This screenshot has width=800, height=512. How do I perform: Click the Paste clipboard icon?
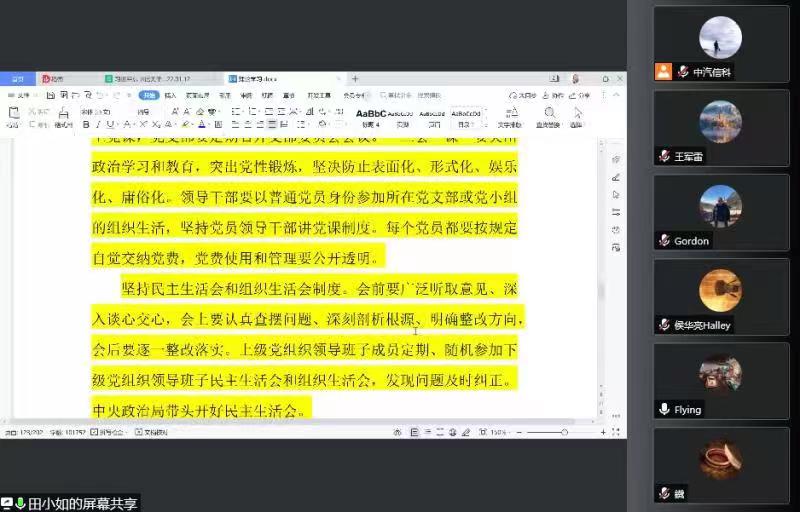(13, 114)
